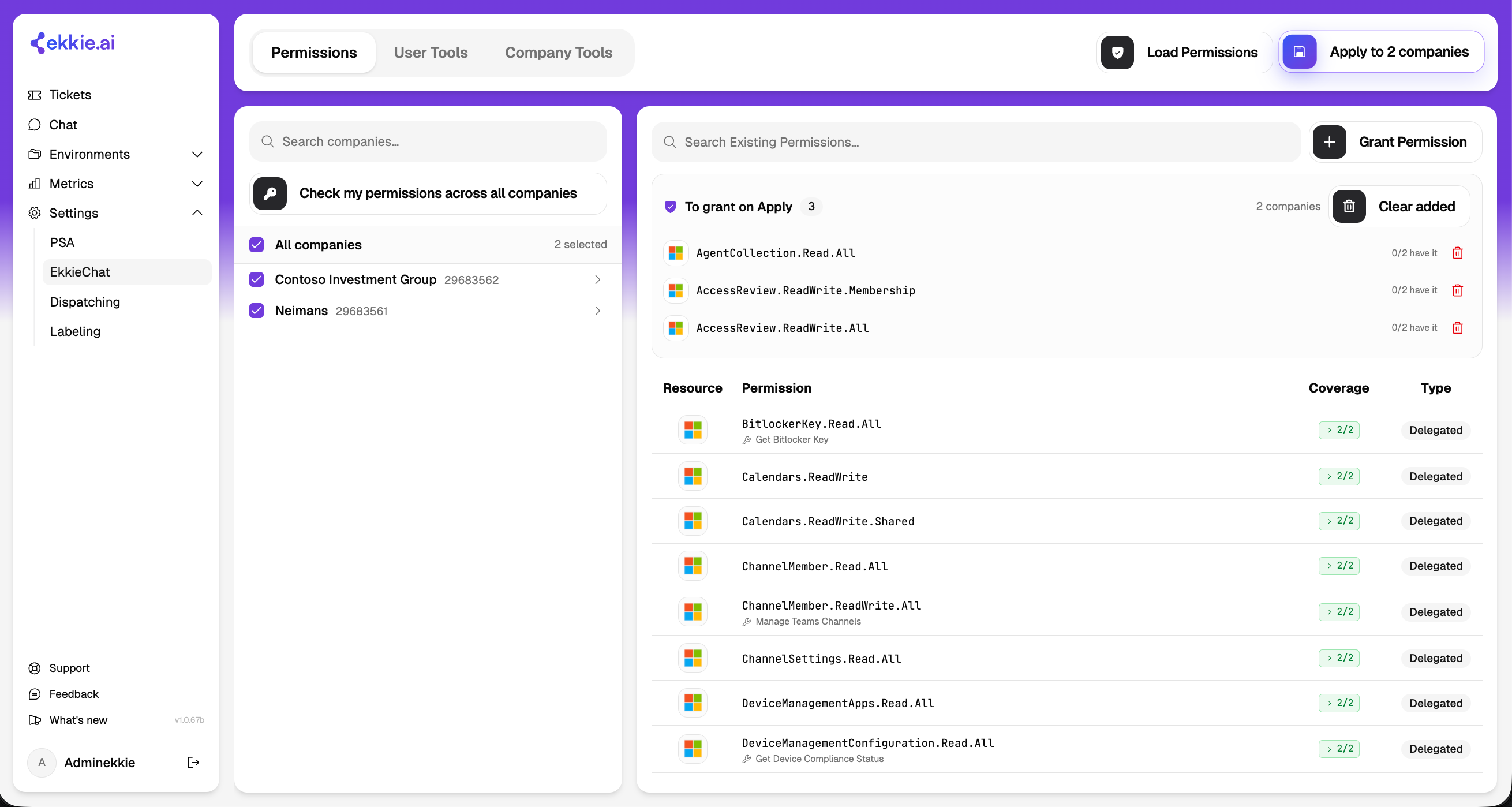Click the logout icon beside Adminekkie
The width and height of the screenshot is (1512, 807).
193,763
